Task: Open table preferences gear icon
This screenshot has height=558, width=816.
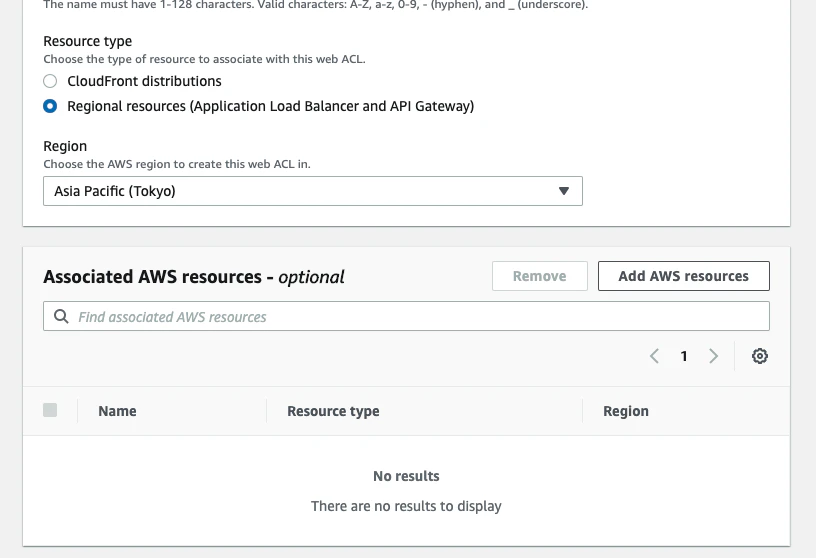Action: pos(760,356)
